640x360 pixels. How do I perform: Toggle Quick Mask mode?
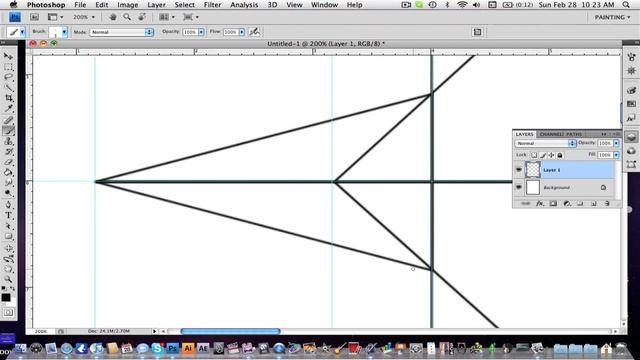click(9, 313)
